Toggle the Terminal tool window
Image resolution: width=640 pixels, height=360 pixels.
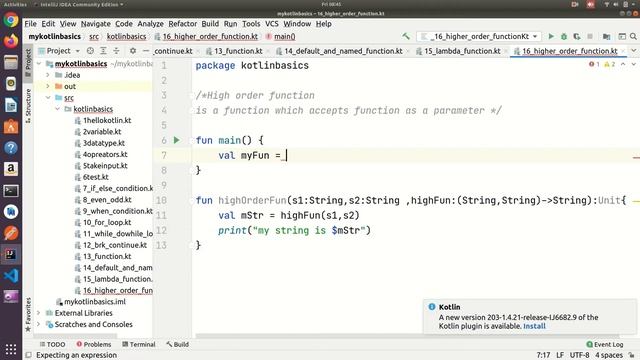pyautogui.click(x=139, y=344)
